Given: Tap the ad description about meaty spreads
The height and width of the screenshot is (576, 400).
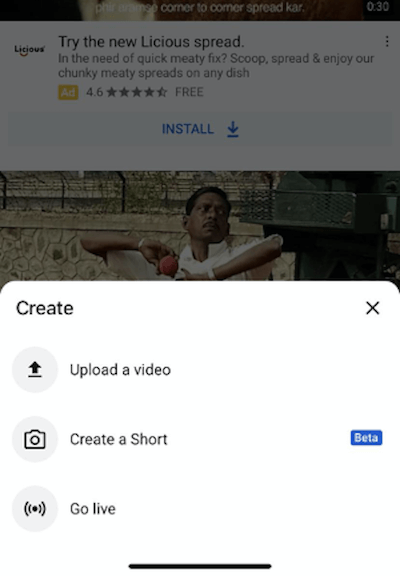Looking at the screenshot, I should pos(216,65).
